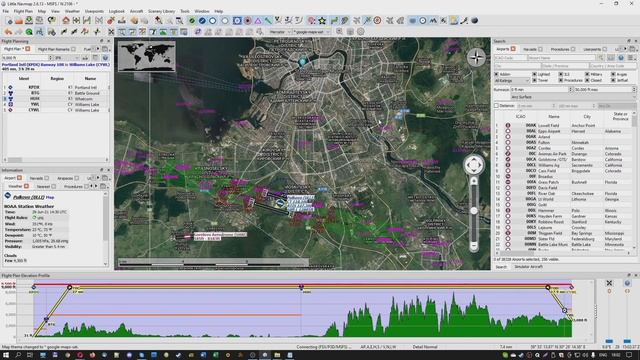Select the KPDX Portland Intl flight plan row

pos(56,87)
